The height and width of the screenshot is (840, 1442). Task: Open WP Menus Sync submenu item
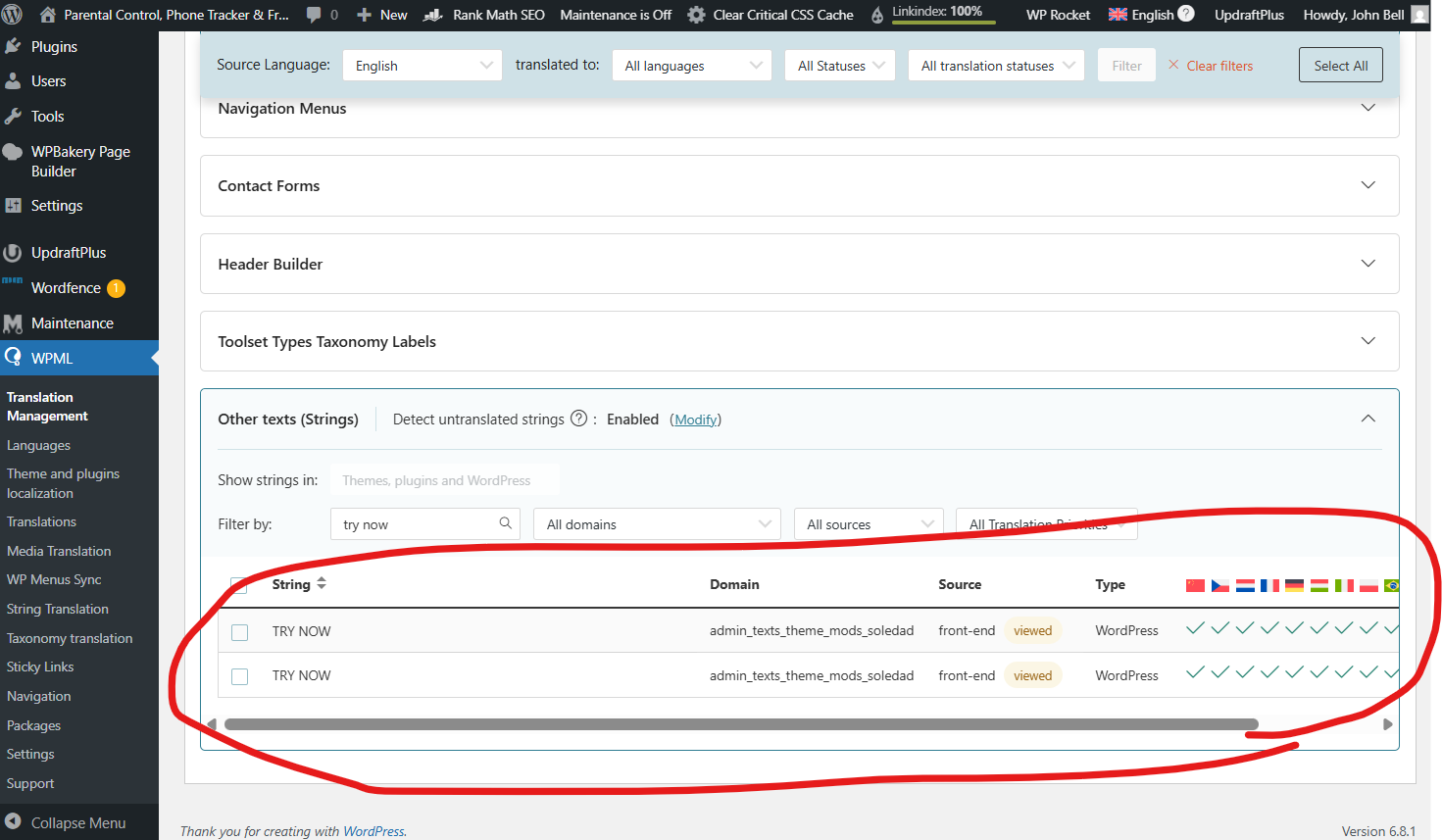tap(54, 579)
